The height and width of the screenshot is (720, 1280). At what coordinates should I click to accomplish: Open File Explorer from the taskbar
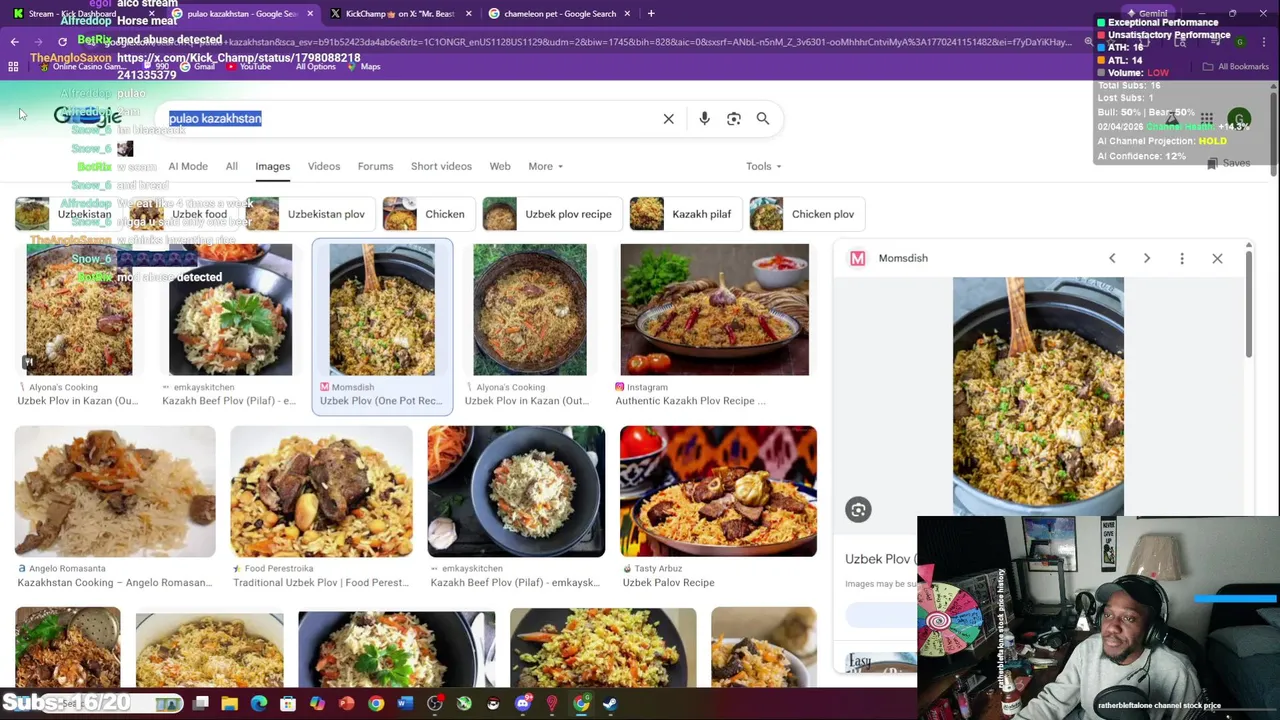point(229,704)
